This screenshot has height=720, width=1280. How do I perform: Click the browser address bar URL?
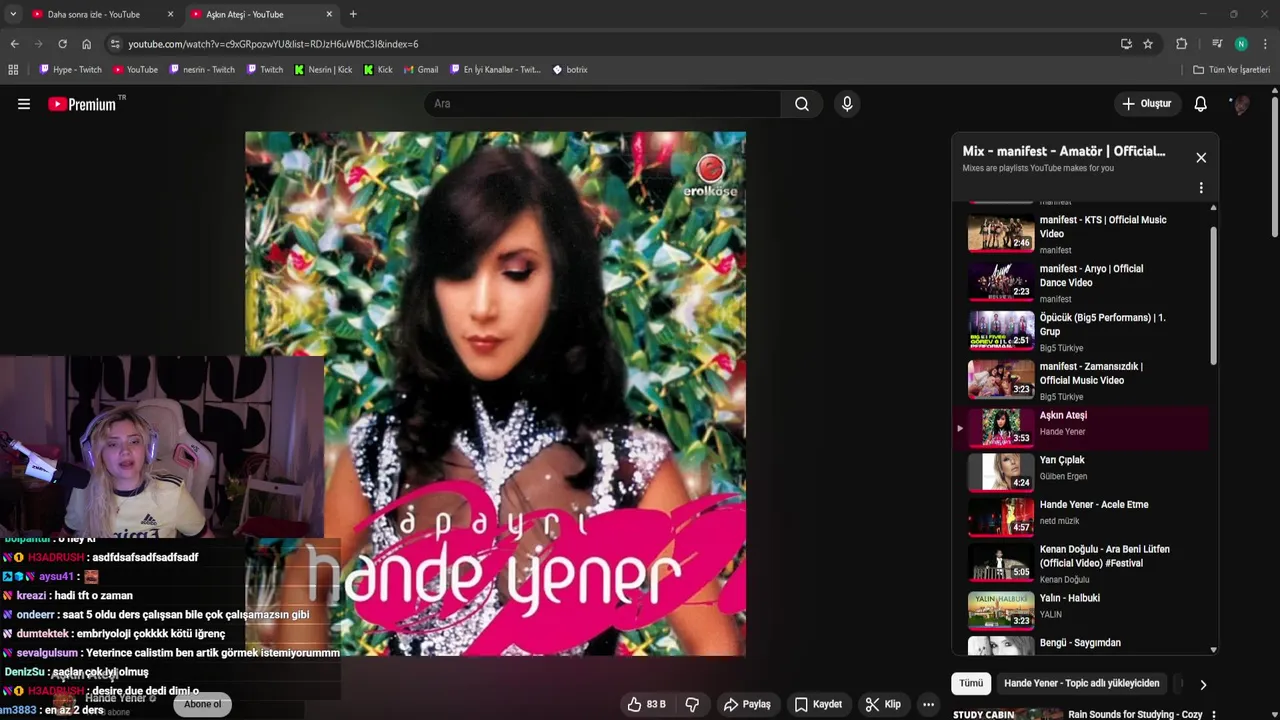tap(273, 44)
